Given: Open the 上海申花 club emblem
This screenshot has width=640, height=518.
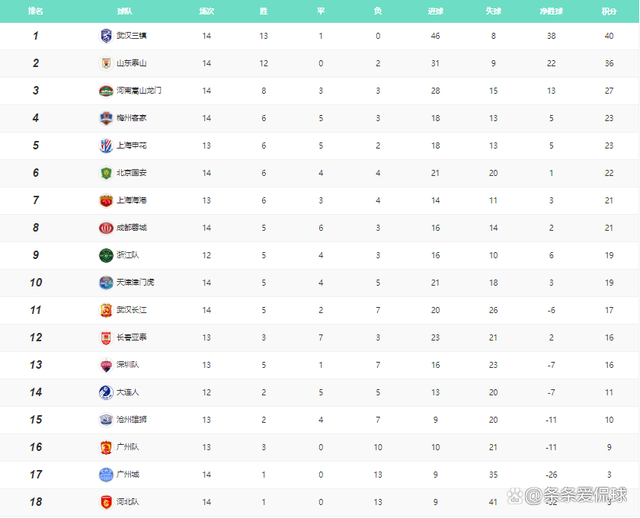Looking at the screenshot, I should (x=106, y=145).
